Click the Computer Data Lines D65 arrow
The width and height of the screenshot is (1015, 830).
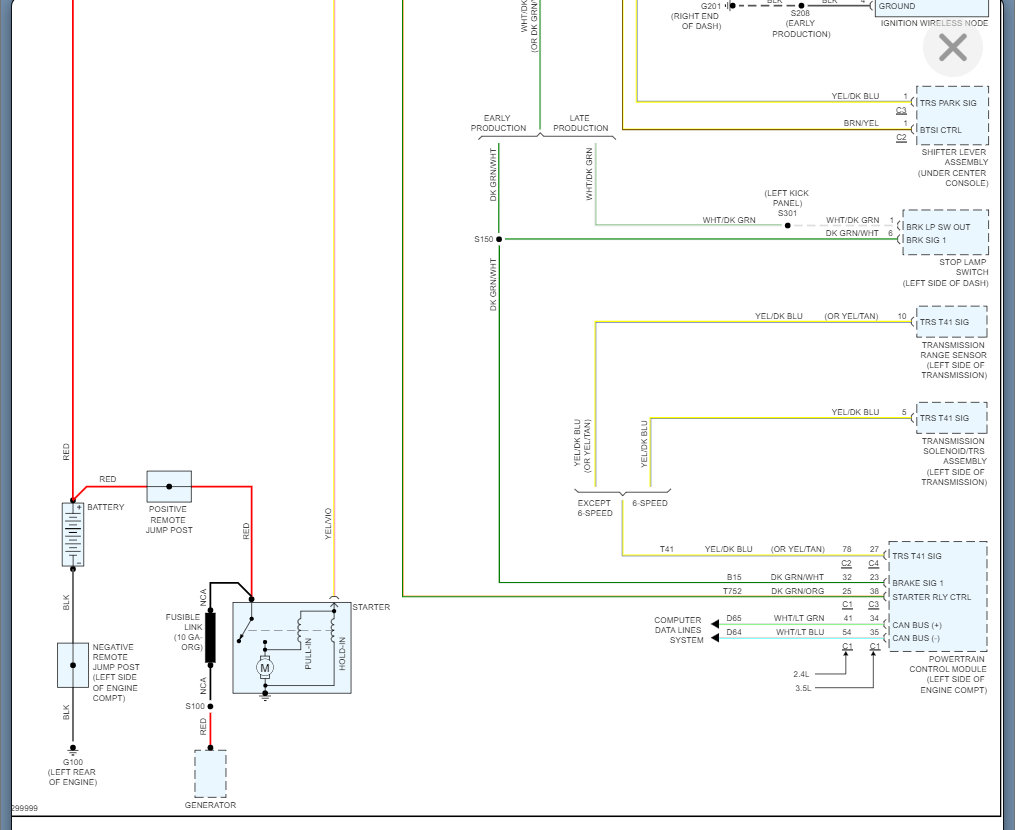(715, 624)
